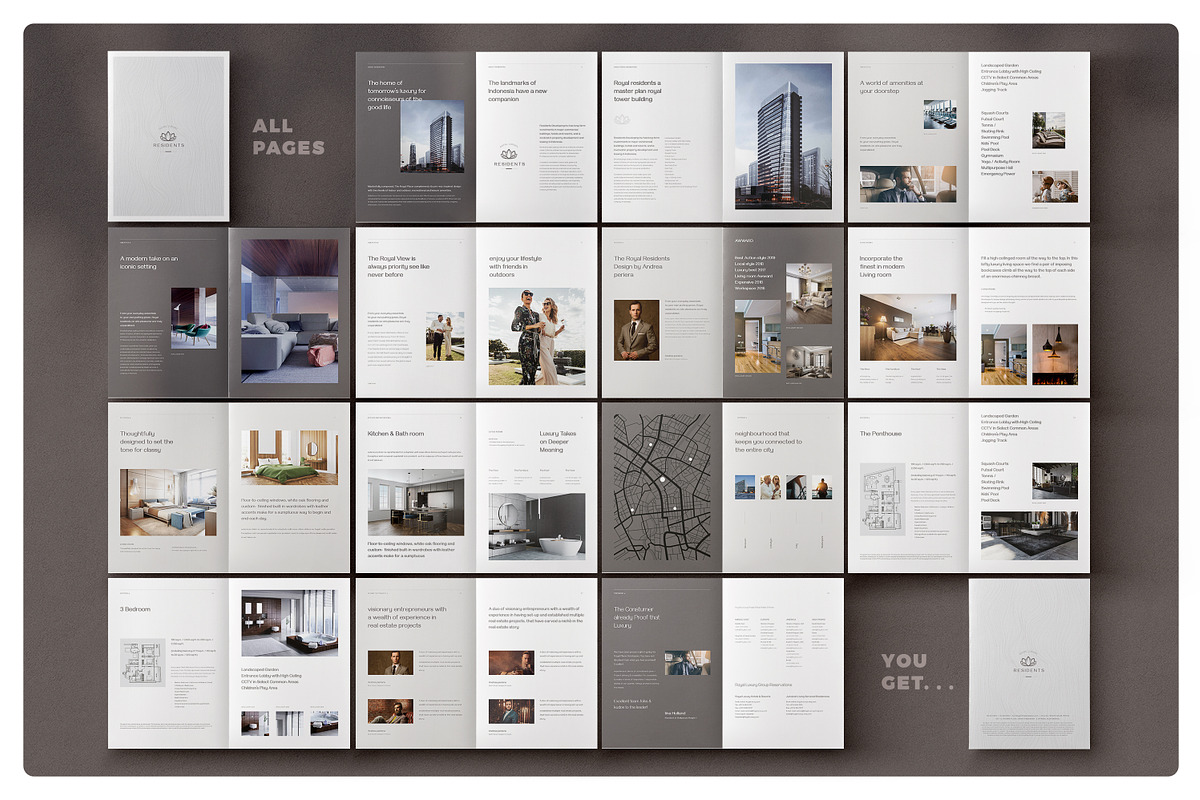Open the small couple photo on Royal View page
This screenshot has height=800, width=1200.
(445, 336)
